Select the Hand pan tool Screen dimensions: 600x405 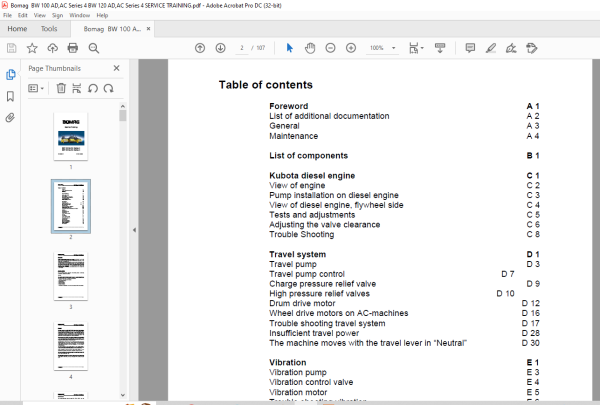tap(310, 48)
